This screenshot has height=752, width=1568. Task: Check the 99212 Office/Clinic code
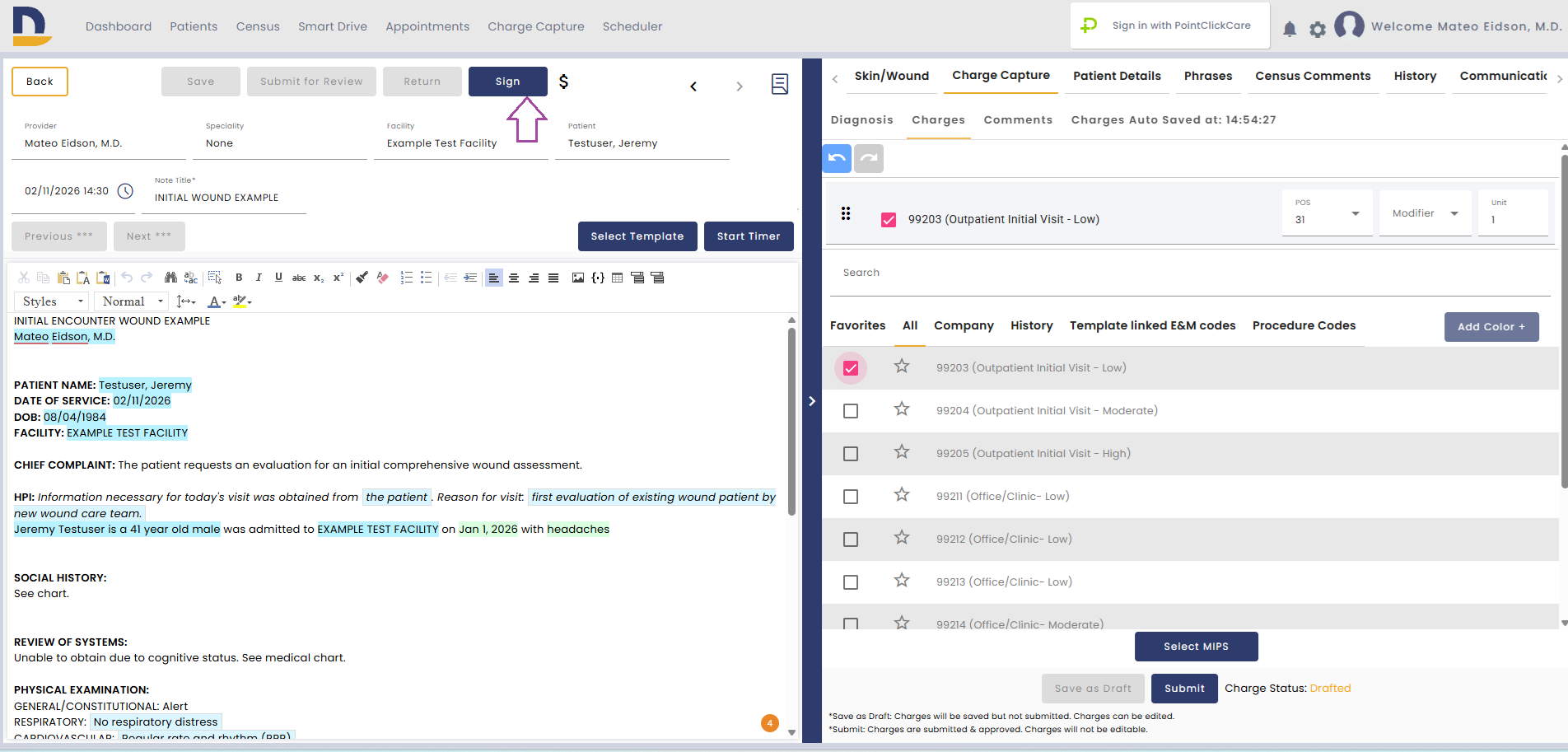[x=851, y=539]
